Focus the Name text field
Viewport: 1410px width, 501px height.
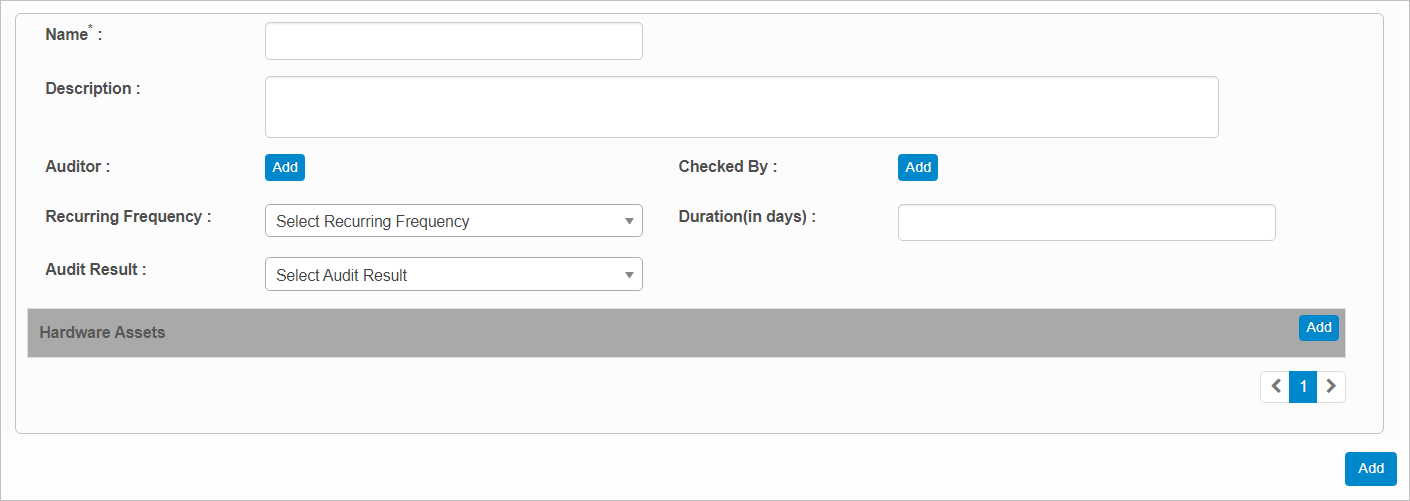click(453, 41)
